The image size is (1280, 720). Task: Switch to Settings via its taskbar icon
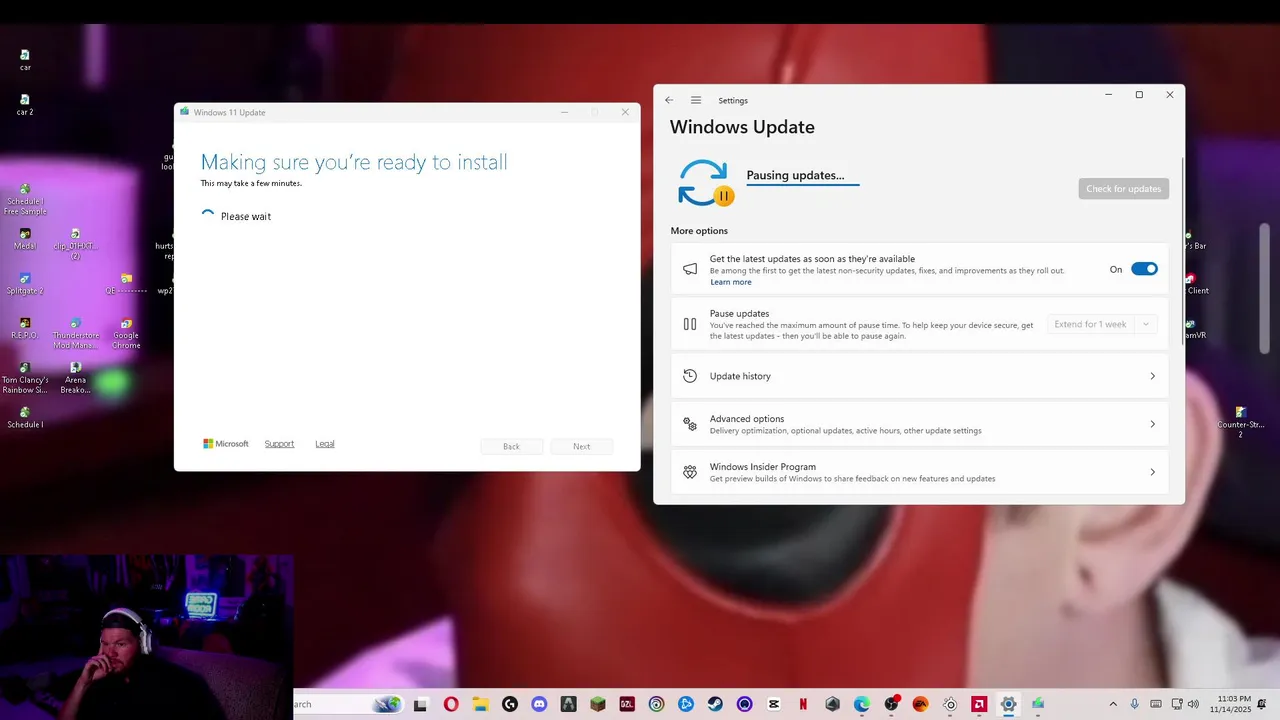tap(1008, 704)
